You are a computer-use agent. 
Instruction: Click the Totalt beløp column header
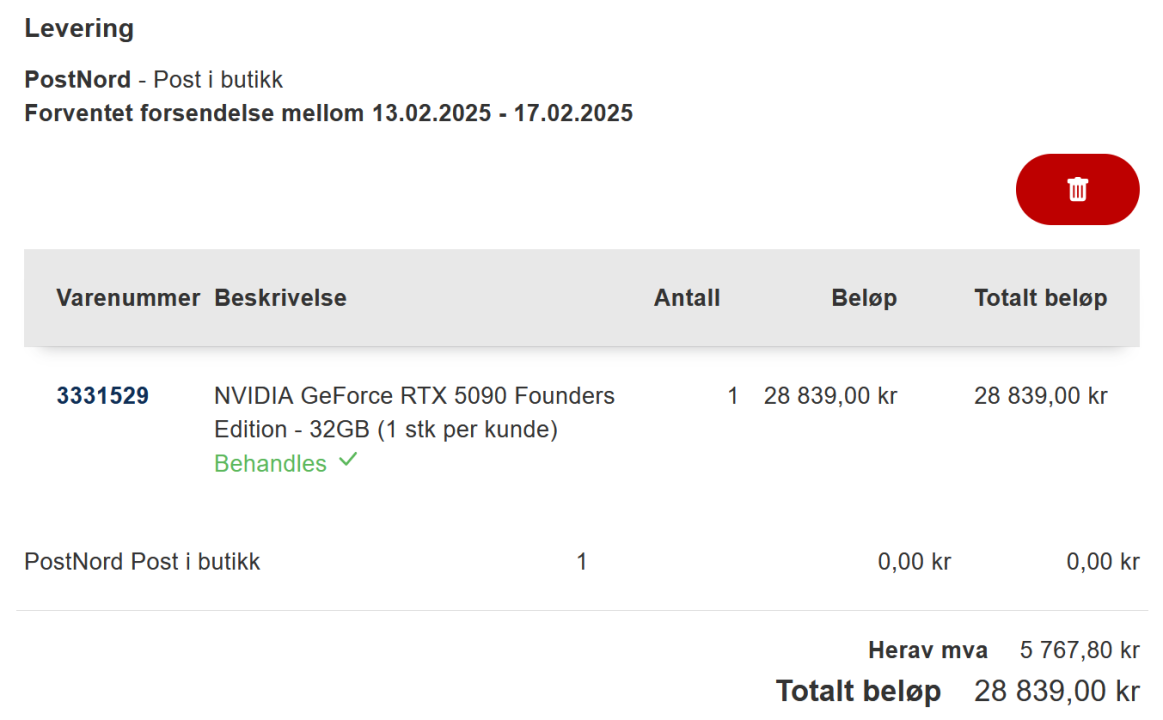pos(1040,298)
